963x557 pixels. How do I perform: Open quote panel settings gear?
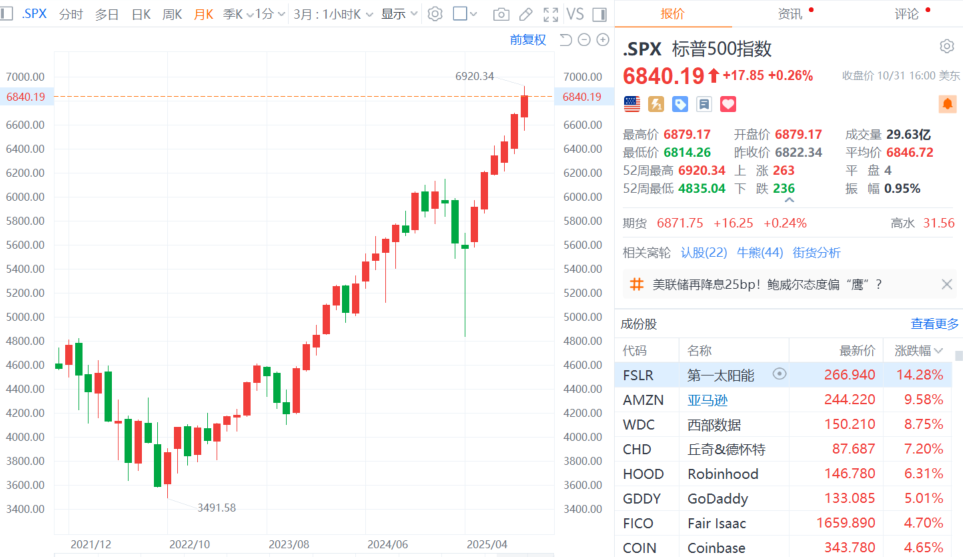coord(946,47)
